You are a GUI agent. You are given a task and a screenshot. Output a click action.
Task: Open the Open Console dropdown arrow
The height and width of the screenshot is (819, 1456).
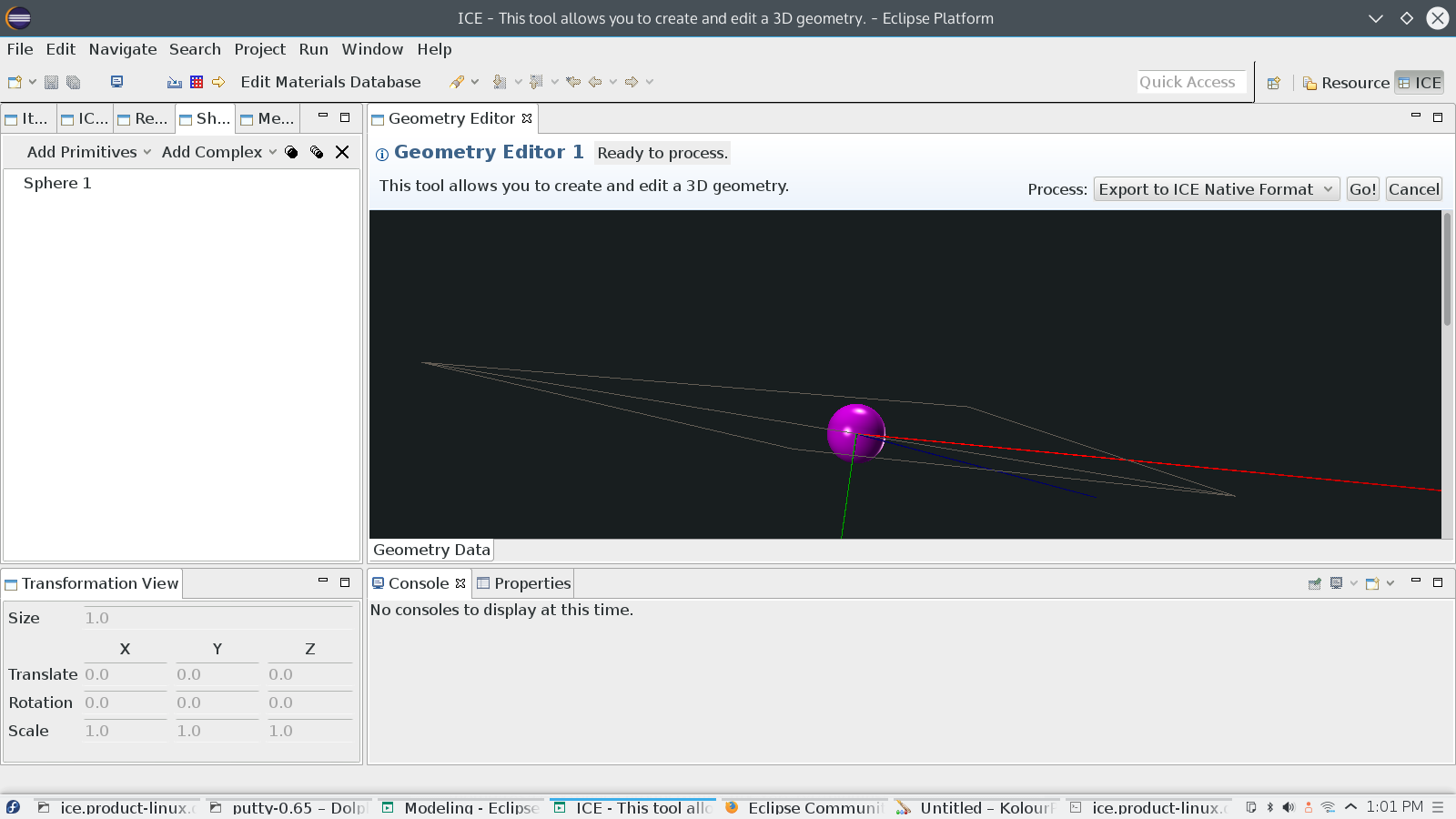[1390, 583]
